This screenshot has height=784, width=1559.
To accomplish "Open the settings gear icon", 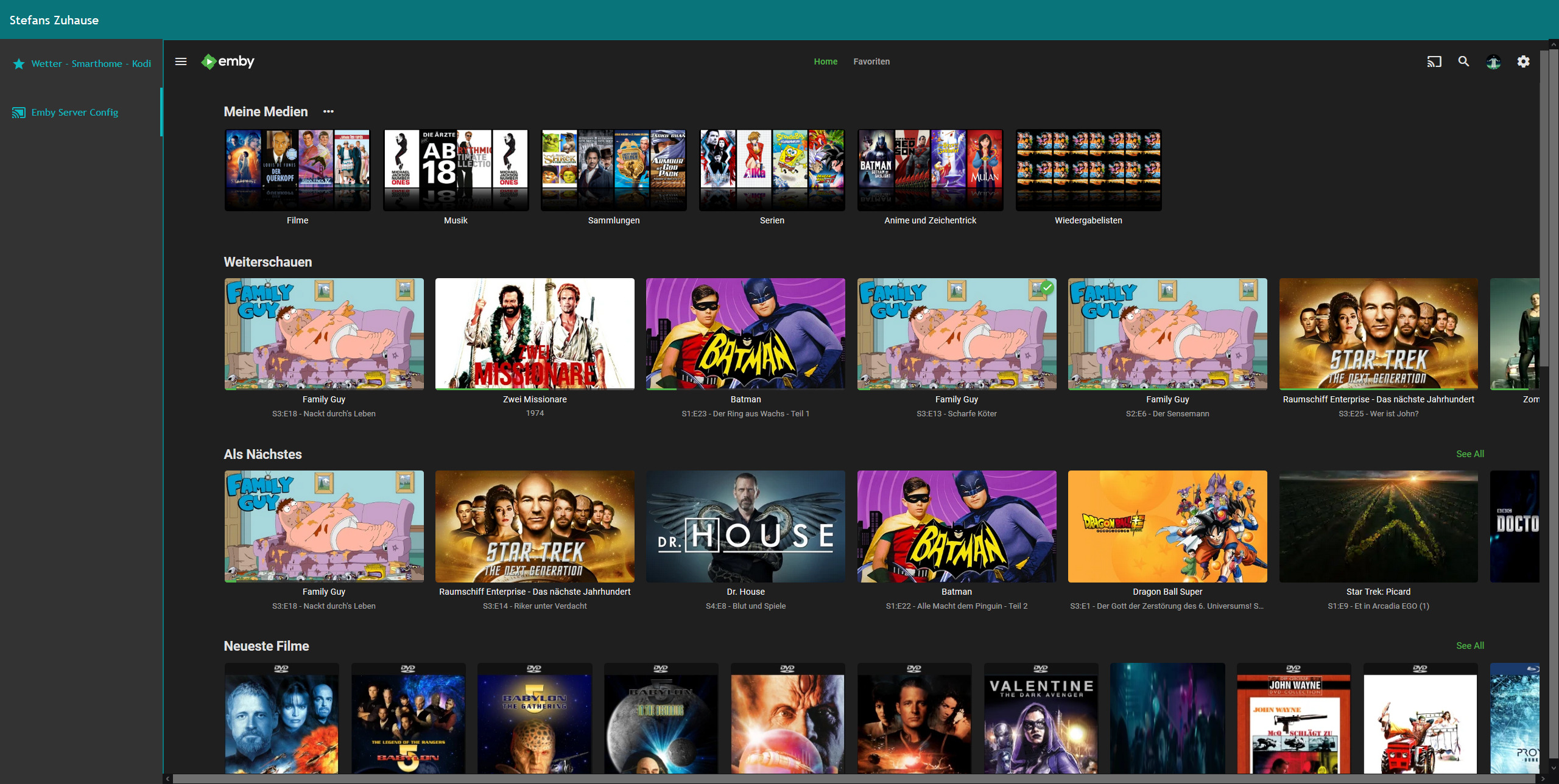I will point(1523,61).
